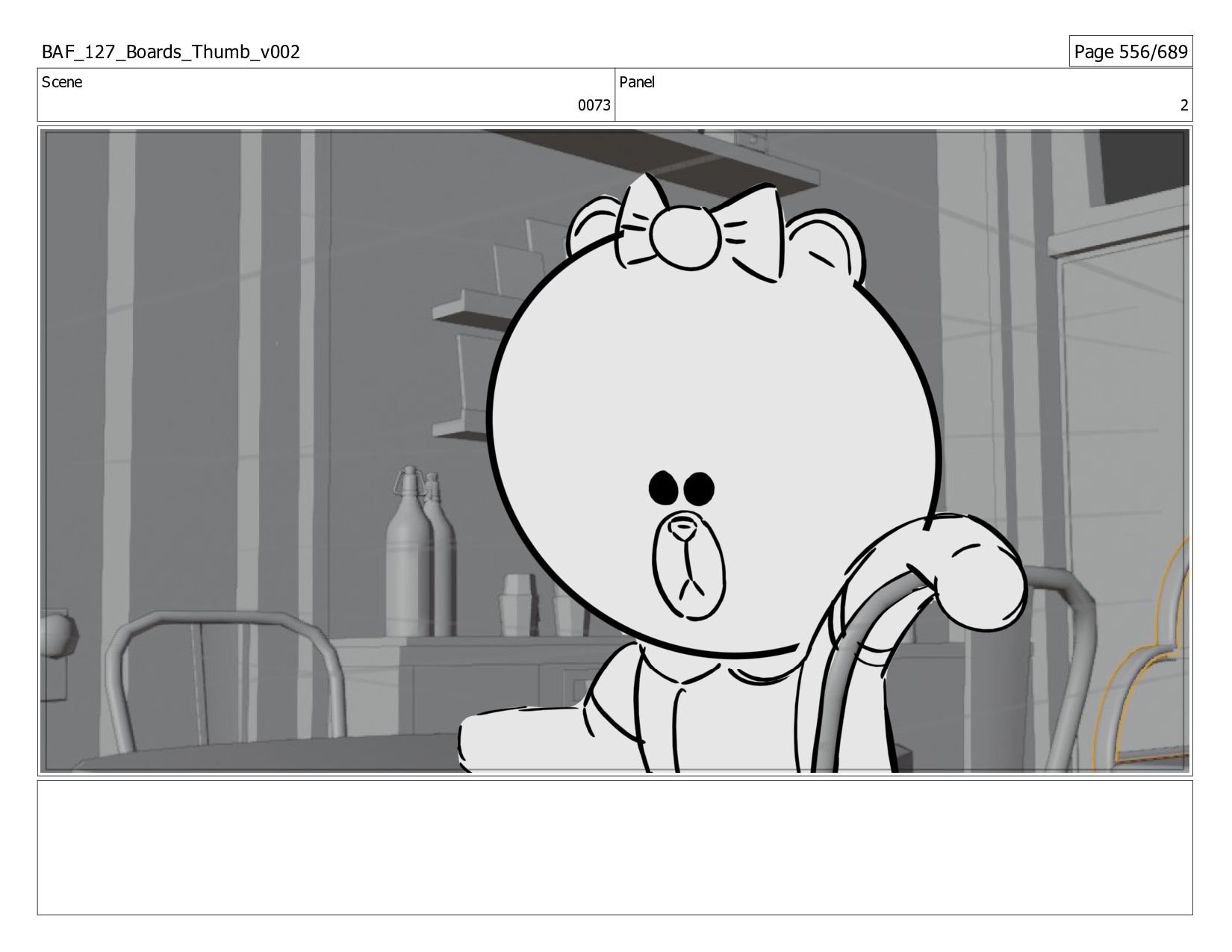1232x952 pixels.
Task: Click the panel number 2
Action: click(x=1183, y=105)
